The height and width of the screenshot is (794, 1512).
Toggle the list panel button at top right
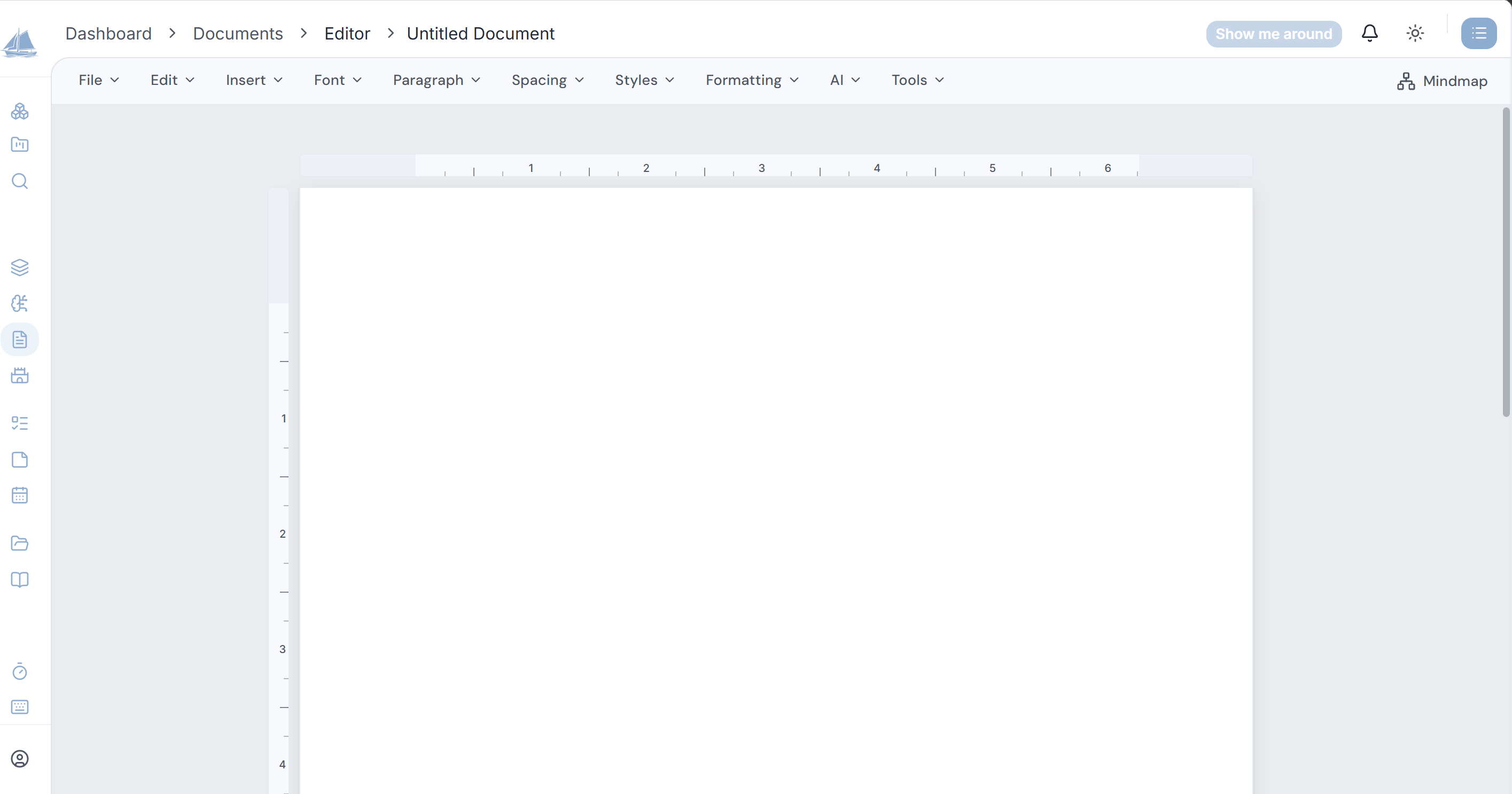(x=1478, y=34)
